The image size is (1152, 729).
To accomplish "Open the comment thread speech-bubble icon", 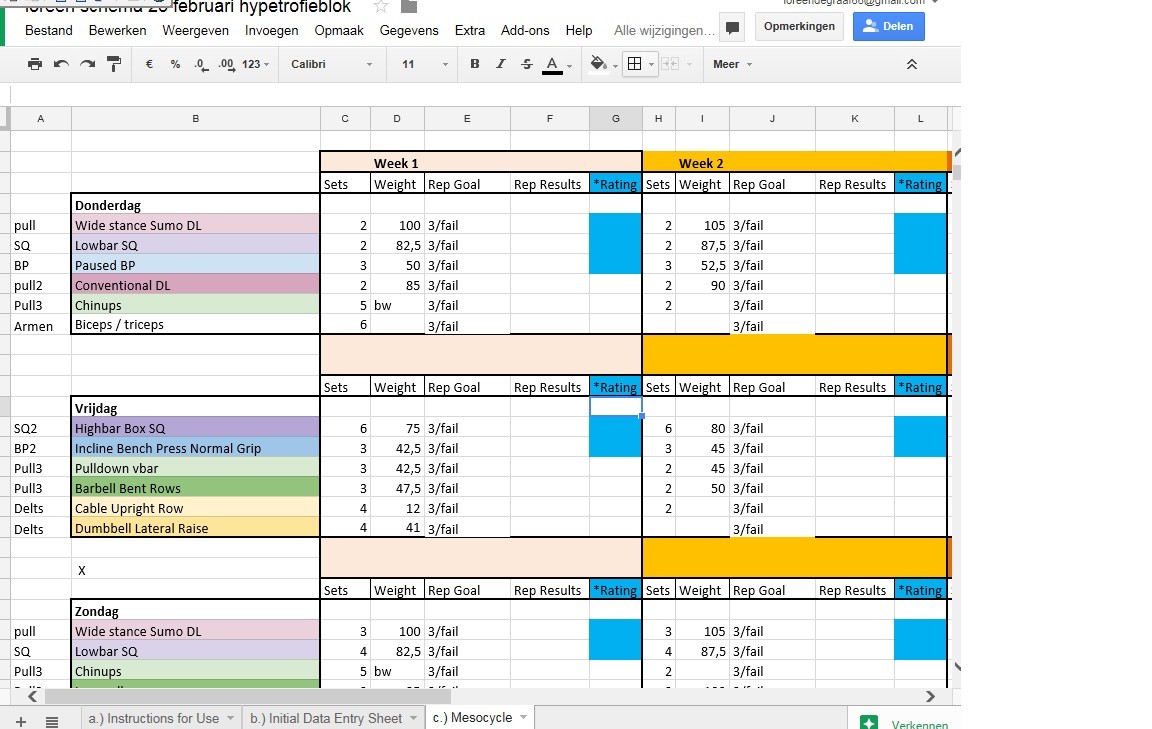I will coord(732,27).
